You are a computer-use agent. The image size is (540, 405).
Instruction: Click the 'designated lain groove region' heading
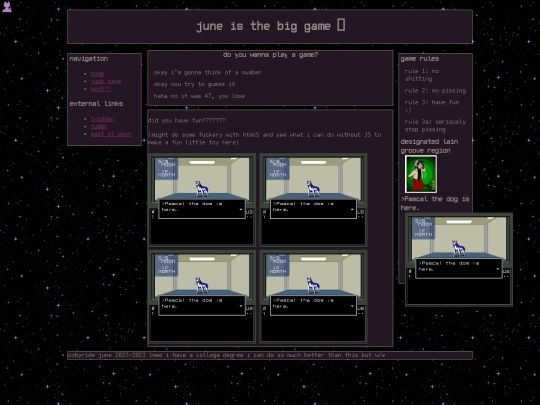(x=429, y=146)
